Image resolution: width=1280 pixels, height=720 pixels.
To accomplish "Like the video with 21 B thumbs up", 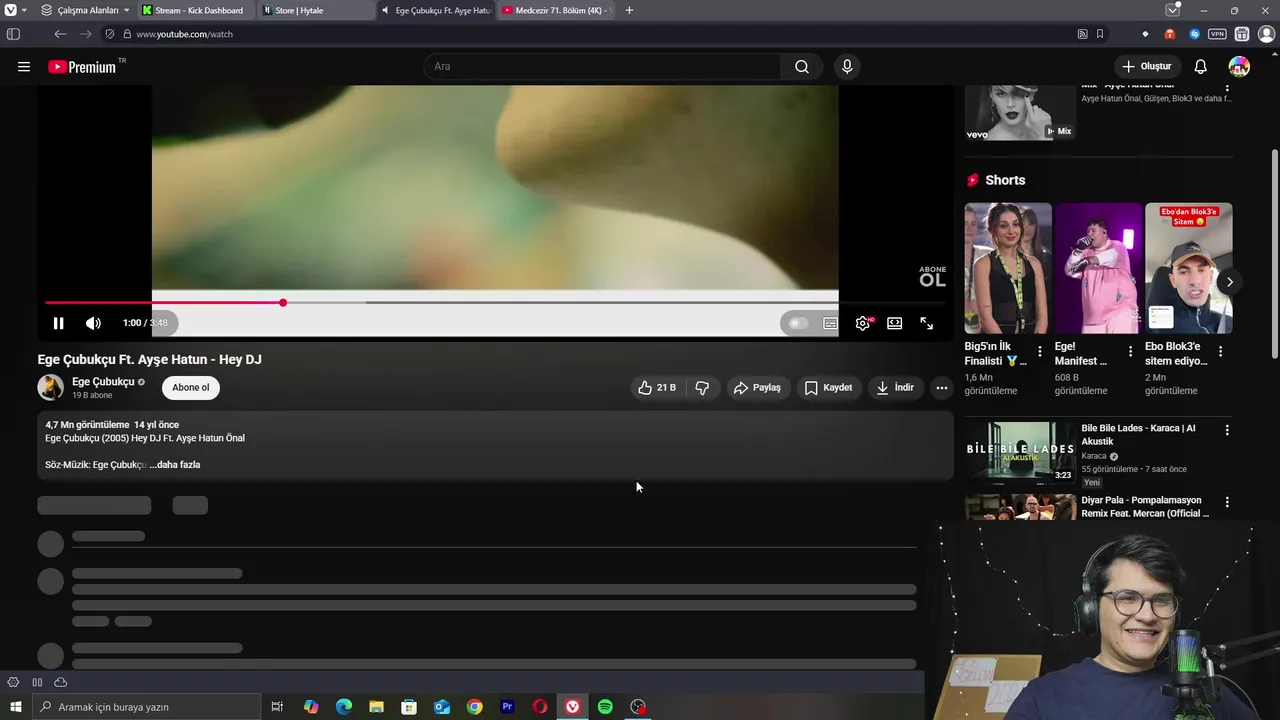I will [657, 388].
